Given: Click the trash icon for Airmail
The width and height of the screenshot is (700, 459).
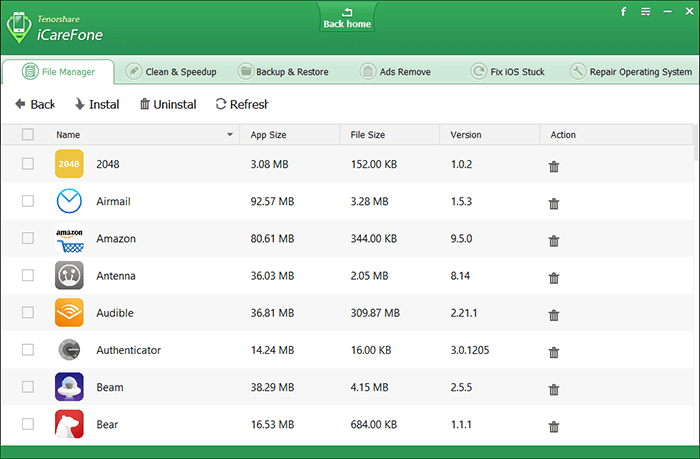Looking at the screenshot, I should click(554, 203).
